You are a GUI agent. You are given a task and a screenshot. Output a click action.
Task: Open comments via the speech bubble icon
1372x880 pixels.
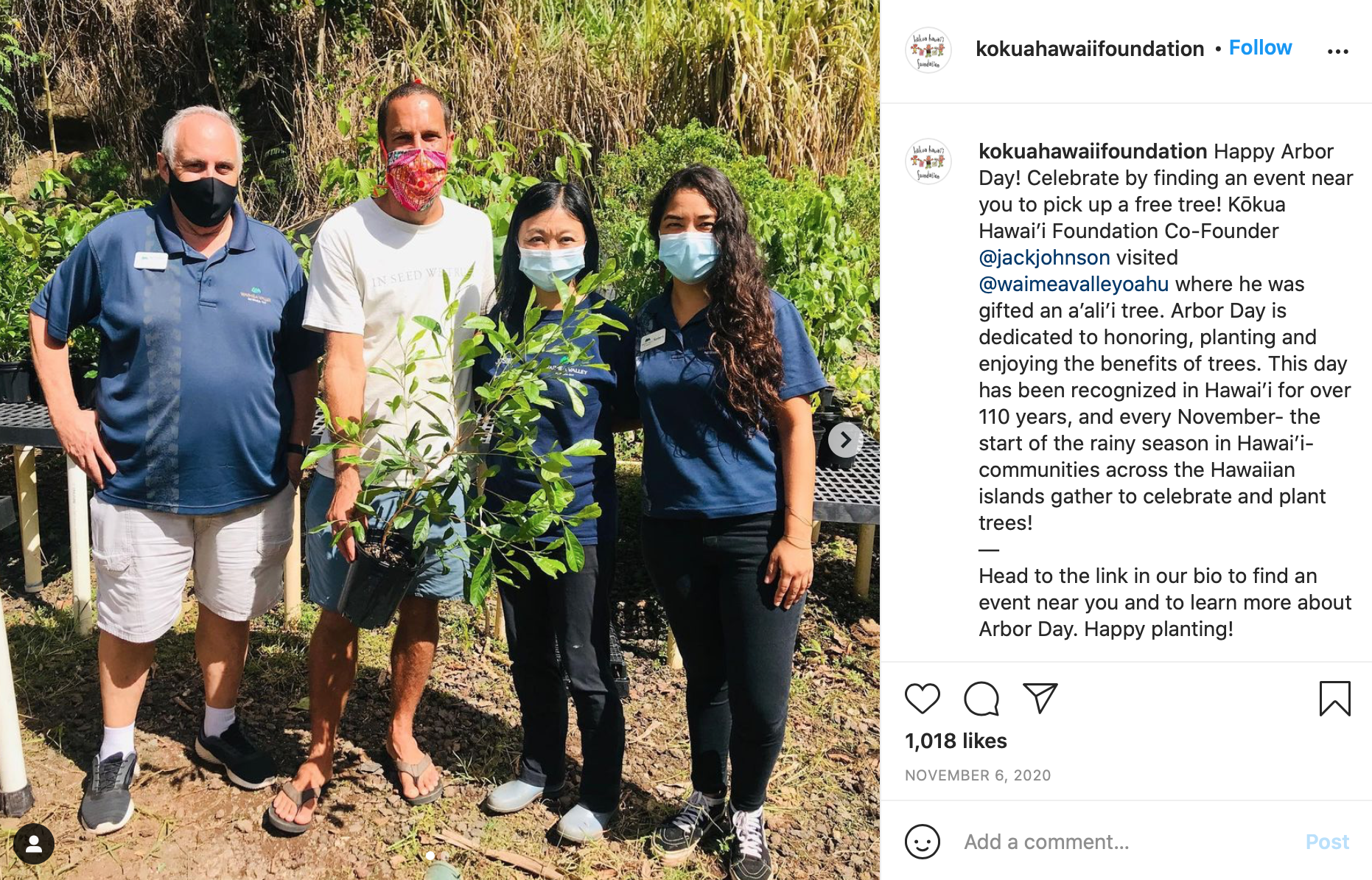pyautogui.click(x=981, y=698)
